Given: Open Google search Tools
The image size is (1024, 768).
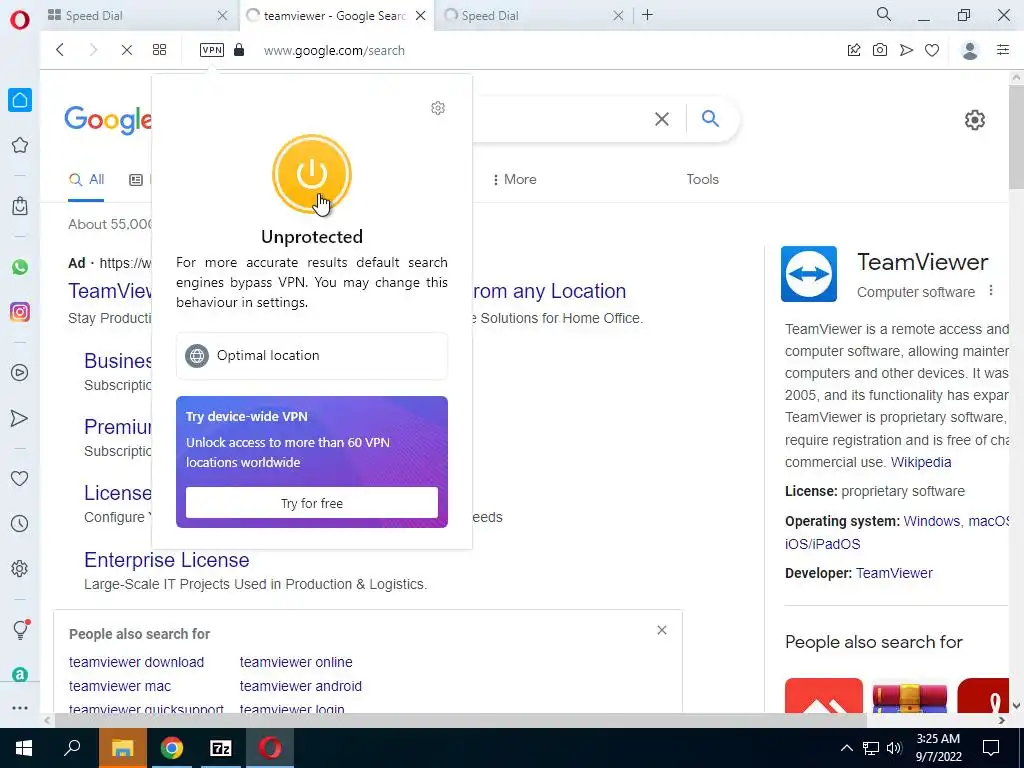Looking at the screenshot, I should click(702, 180).
